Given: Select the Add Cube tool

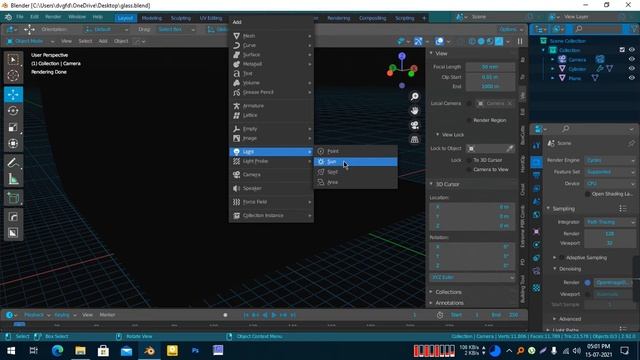Looking at the screenshot, I should tap(13, 198).
